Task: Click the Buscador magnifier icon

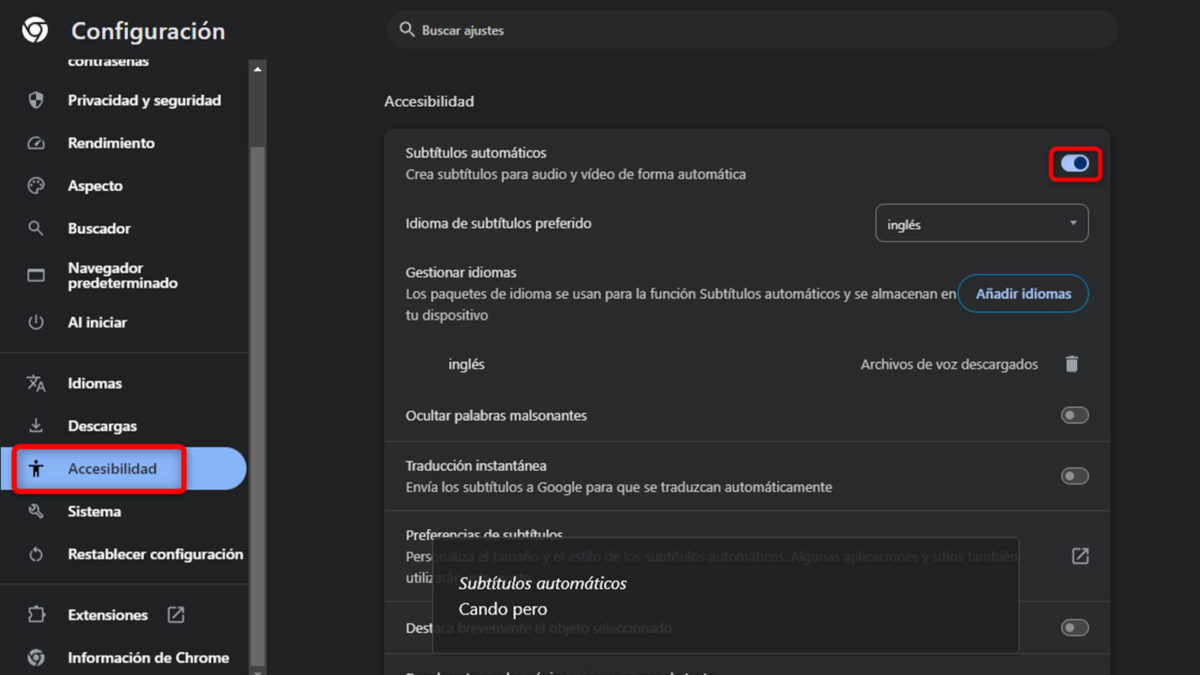Action: click(x=37, y=228)
